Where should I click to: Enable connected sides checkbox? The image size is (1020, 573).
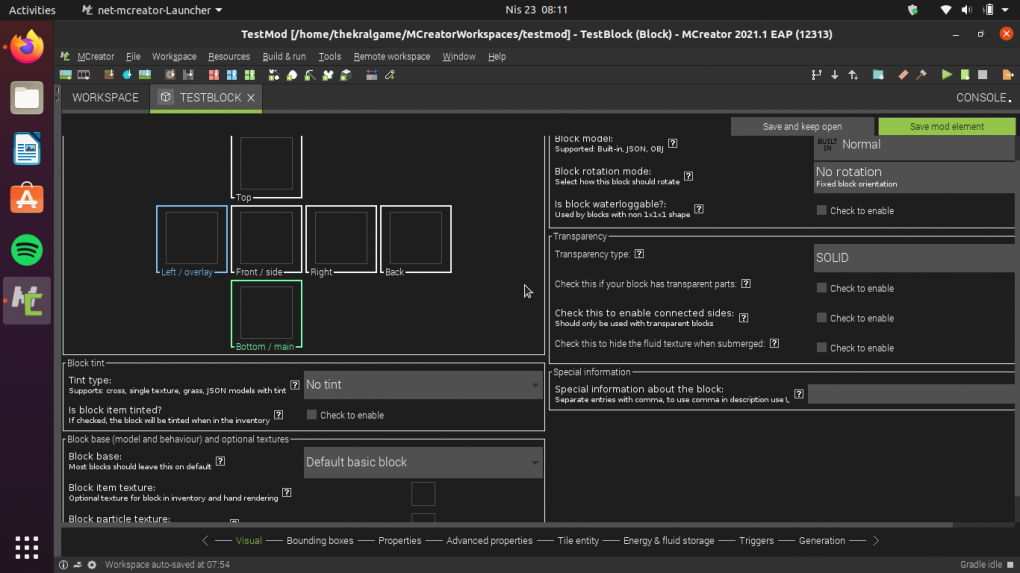click(822, 318)
